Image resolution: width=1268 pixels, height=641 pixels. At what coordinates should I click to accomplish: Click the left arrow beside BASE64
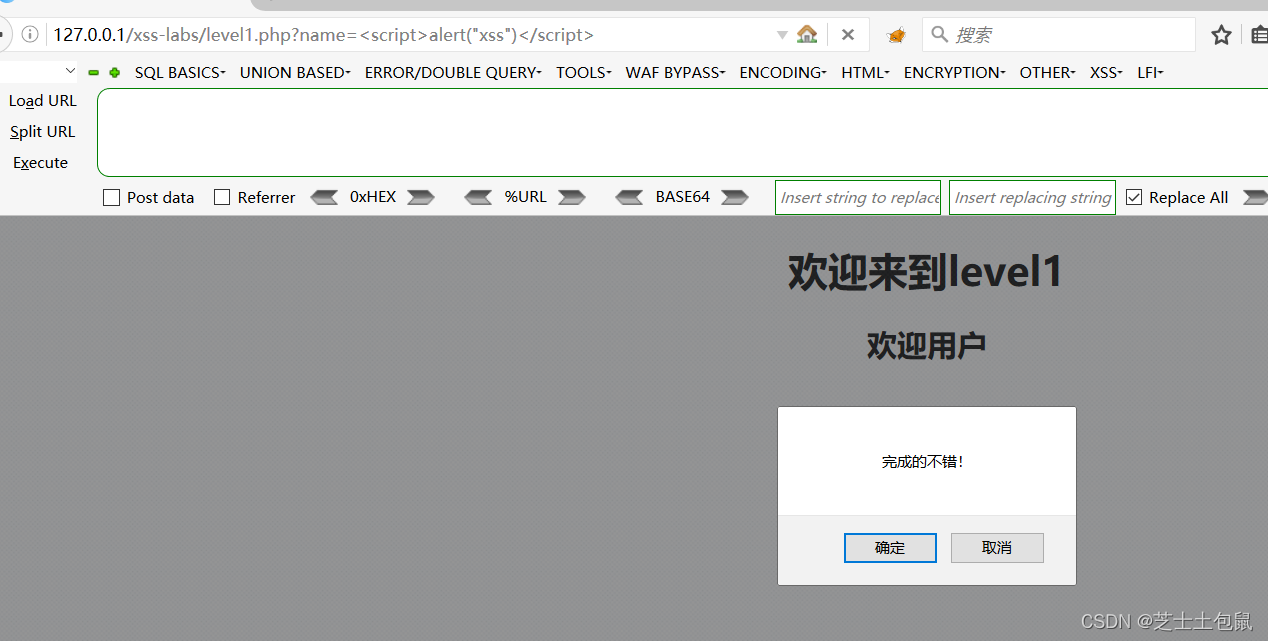pos(629,197)
